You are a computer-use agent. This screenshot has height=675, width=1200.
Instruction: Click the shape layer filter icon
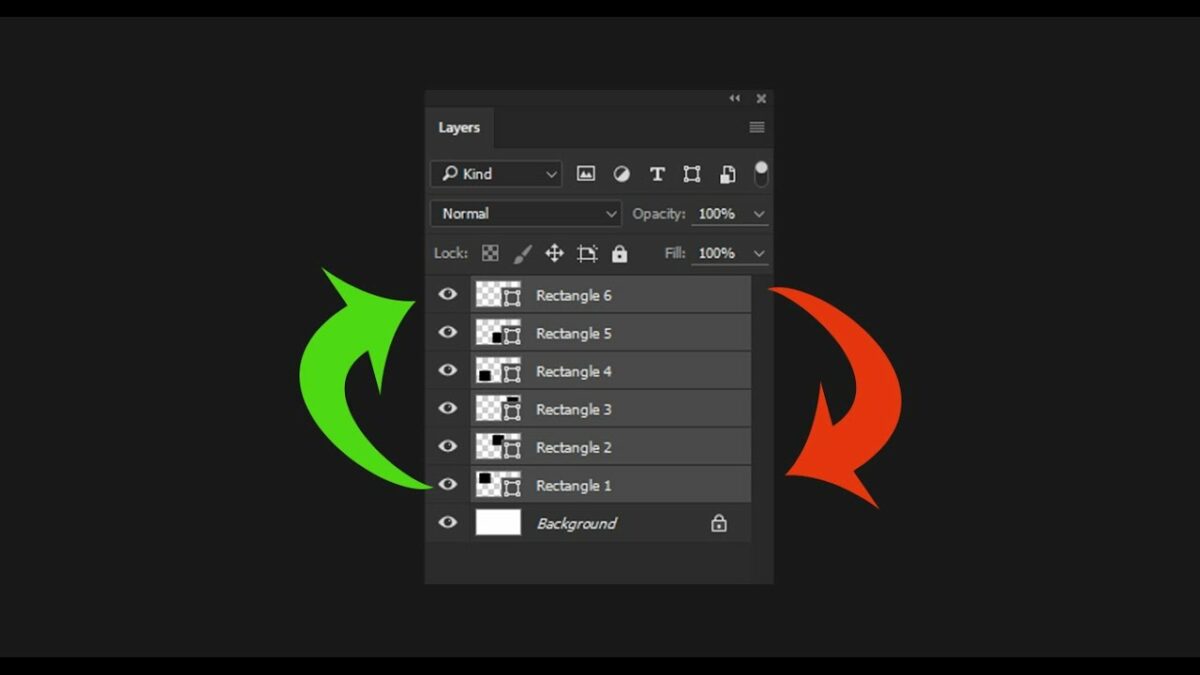tap(692, 174)
